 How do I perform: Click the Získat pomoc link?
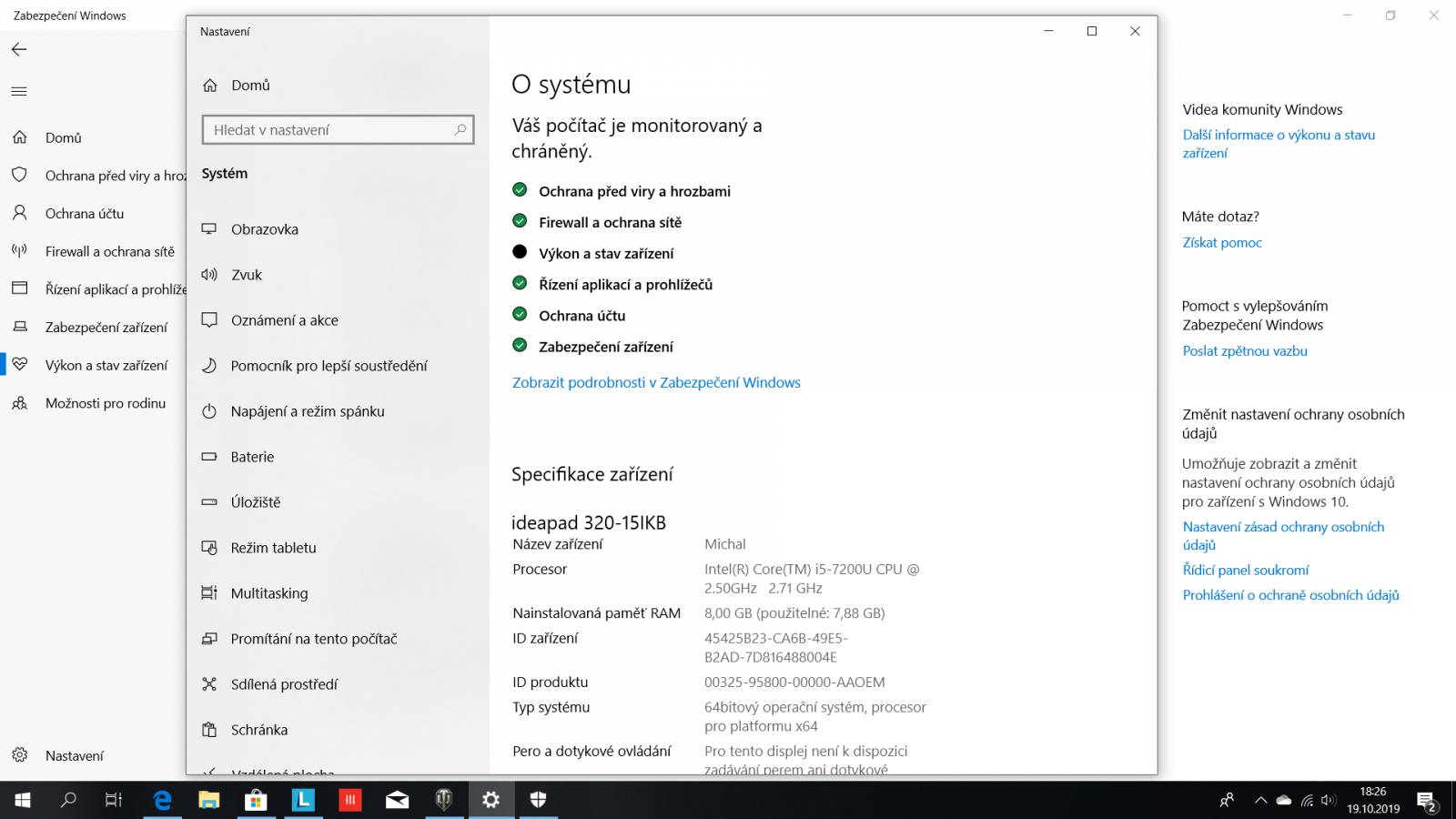click(1222, 243)
